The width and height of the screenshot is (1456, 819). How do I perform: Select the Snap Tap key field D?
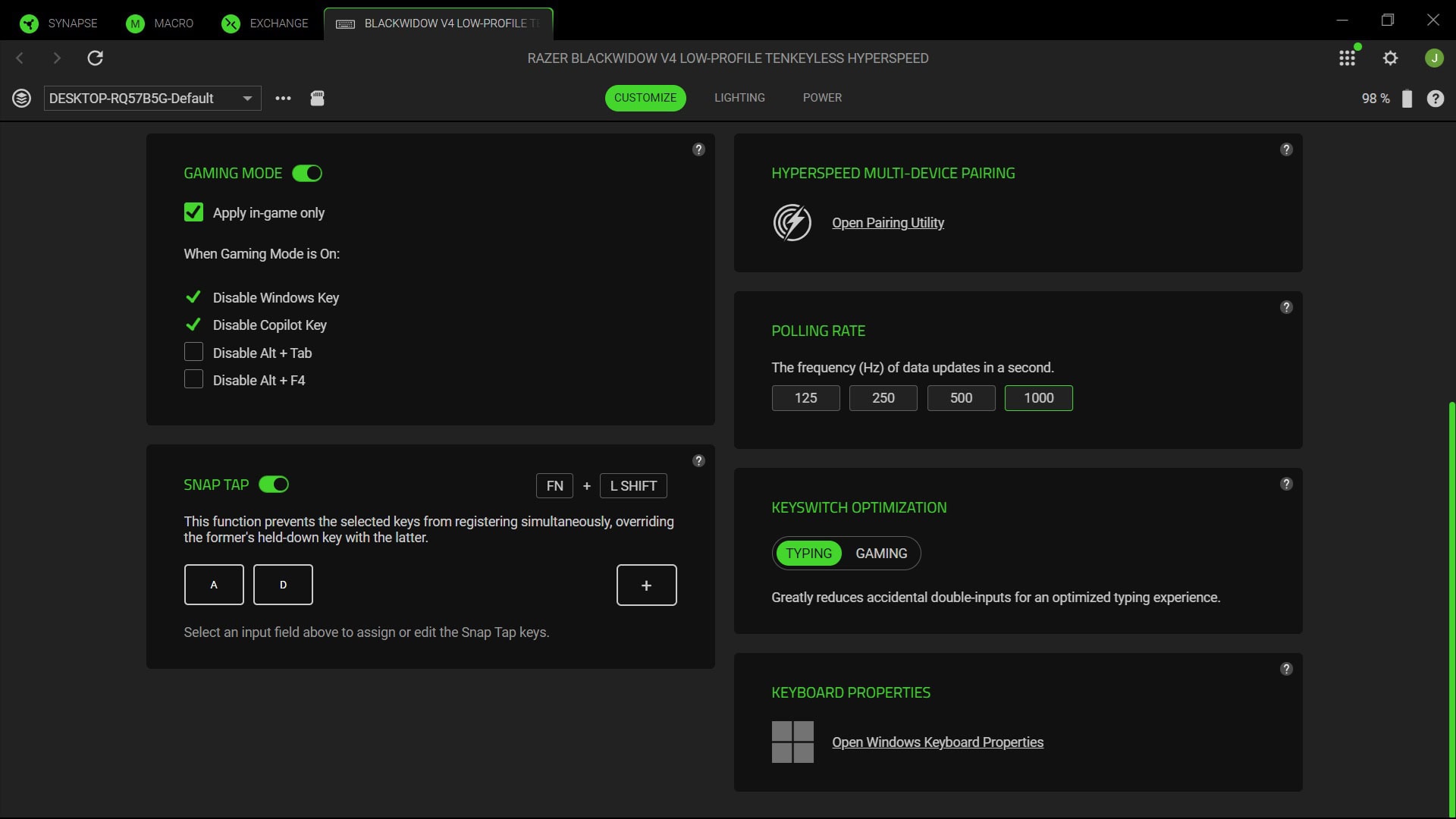pos(283,585)
